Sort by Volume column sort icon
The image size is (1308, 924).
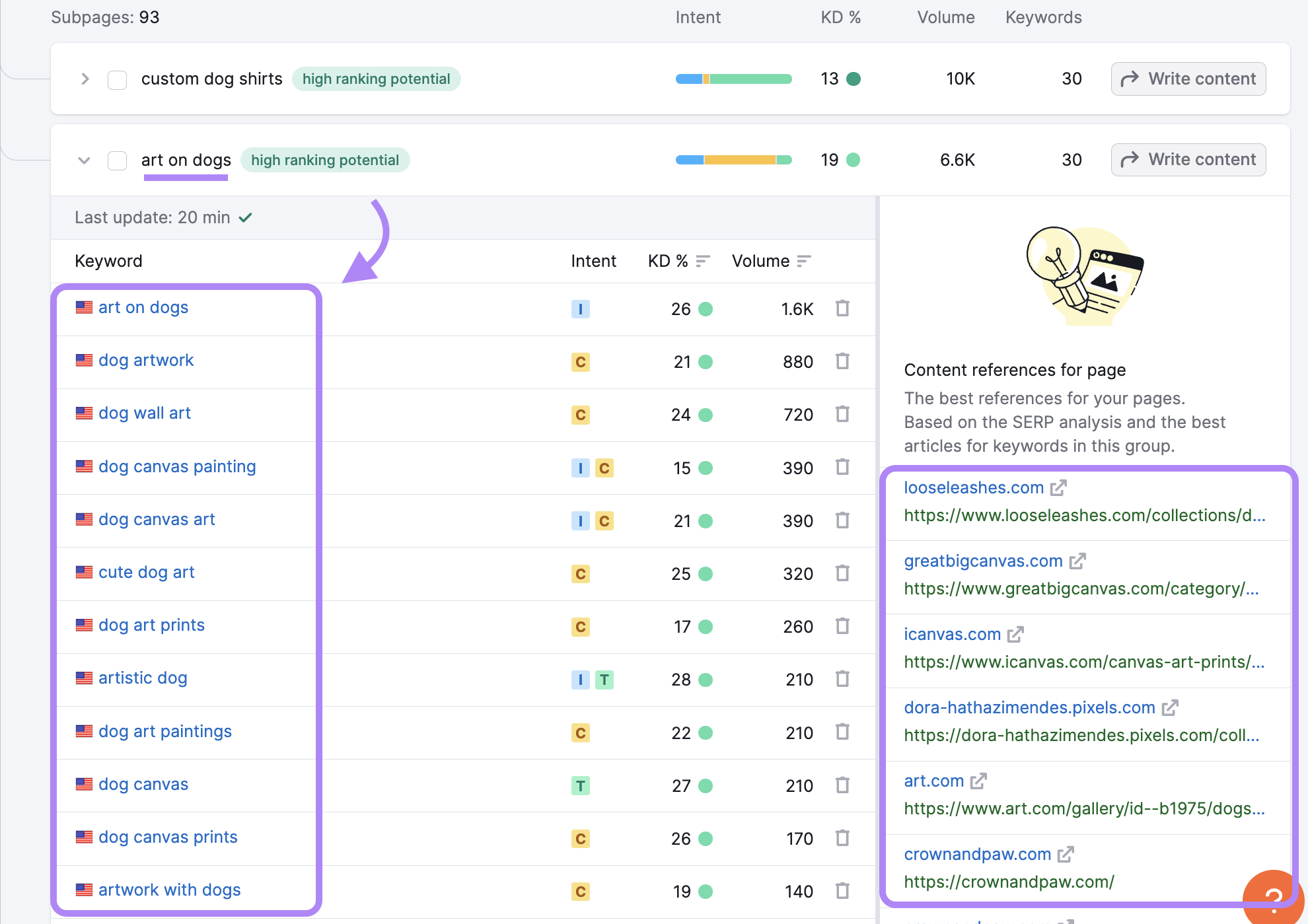pyautogui.click(x=803, y=262)
